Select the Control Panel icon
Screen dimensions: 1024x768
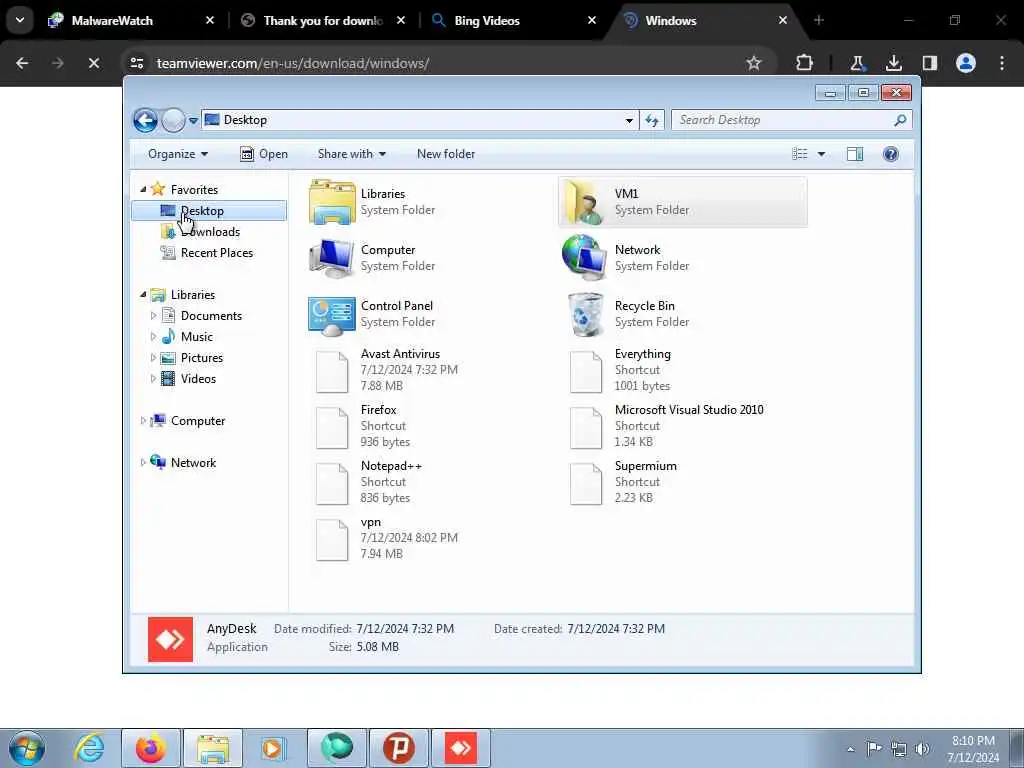tap(332, 315)
